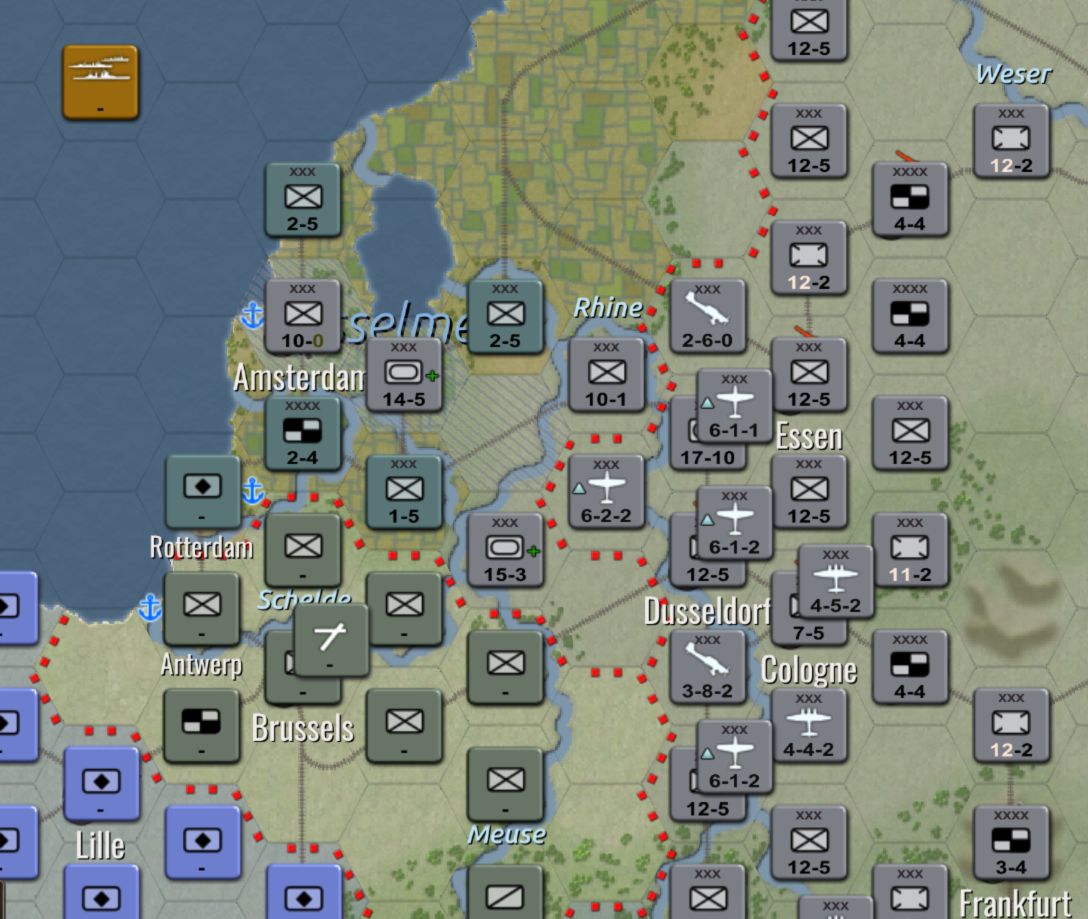Select the blue fortress unit above Lille label
1088x919 pixels.
click(101, 784)
